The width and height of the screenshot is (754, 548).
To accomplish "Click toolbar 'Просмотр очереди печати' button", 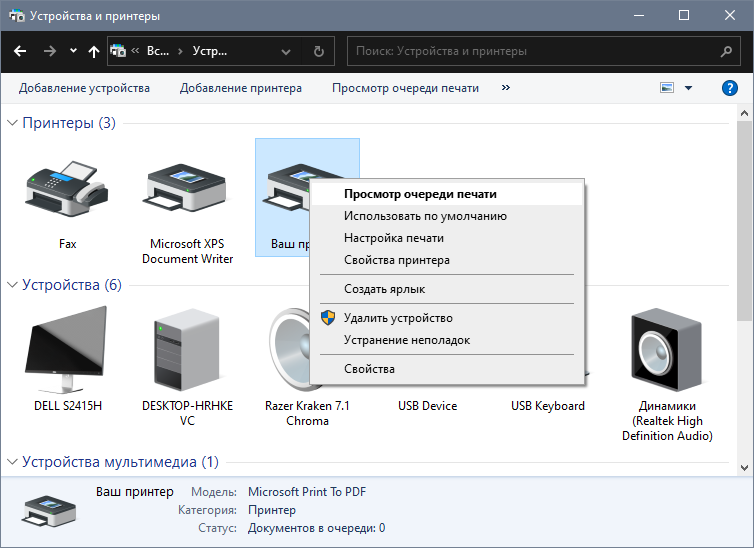I will point(405,88).
